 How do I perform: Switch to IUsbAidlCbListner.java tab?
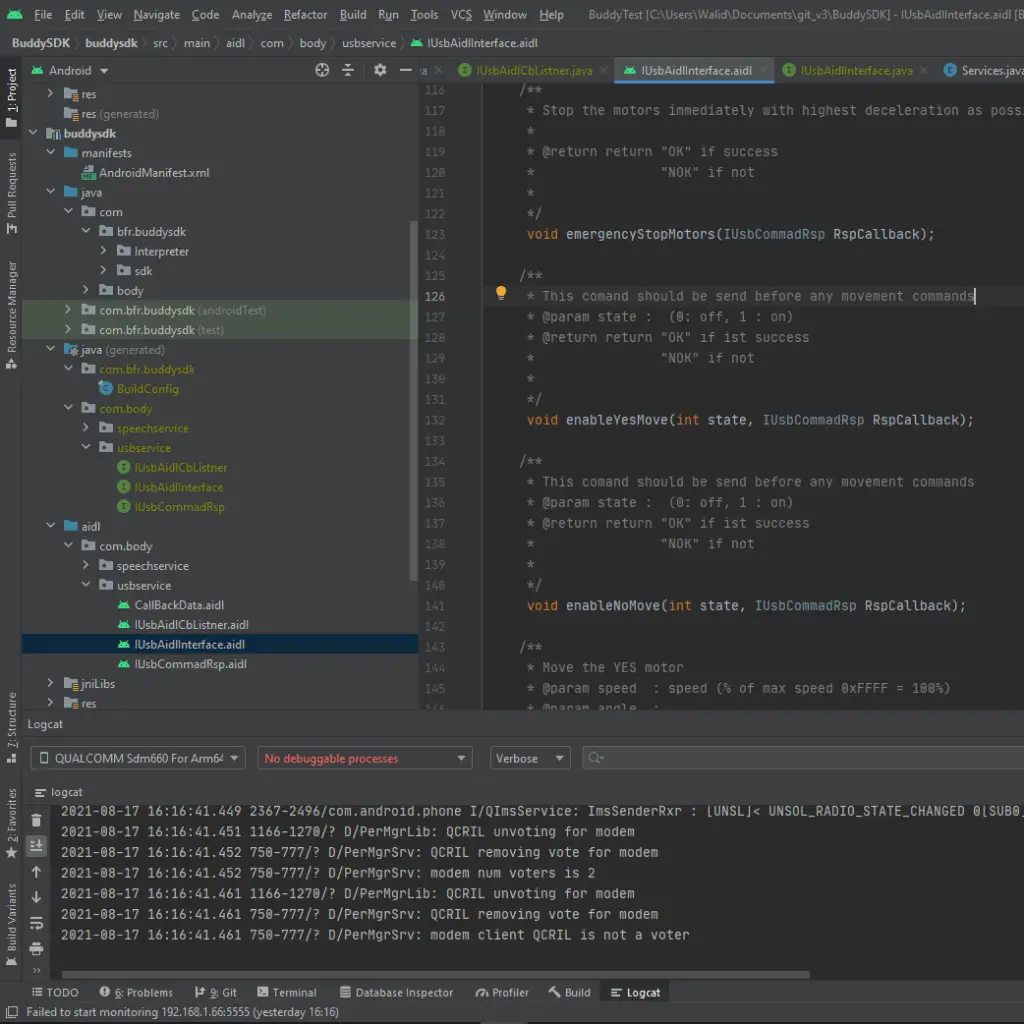526,71
